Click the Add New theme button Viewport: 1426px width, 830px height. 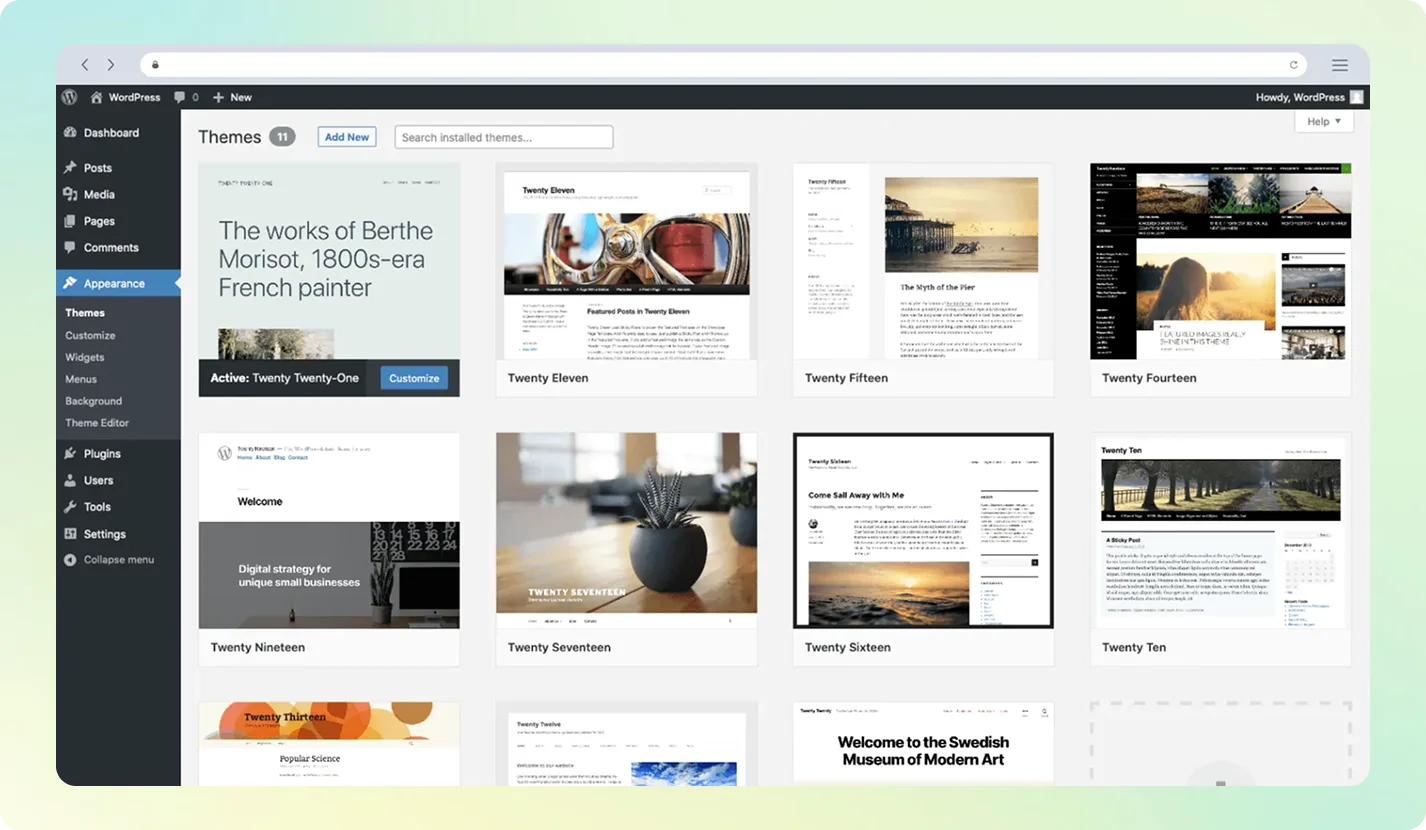347,137
